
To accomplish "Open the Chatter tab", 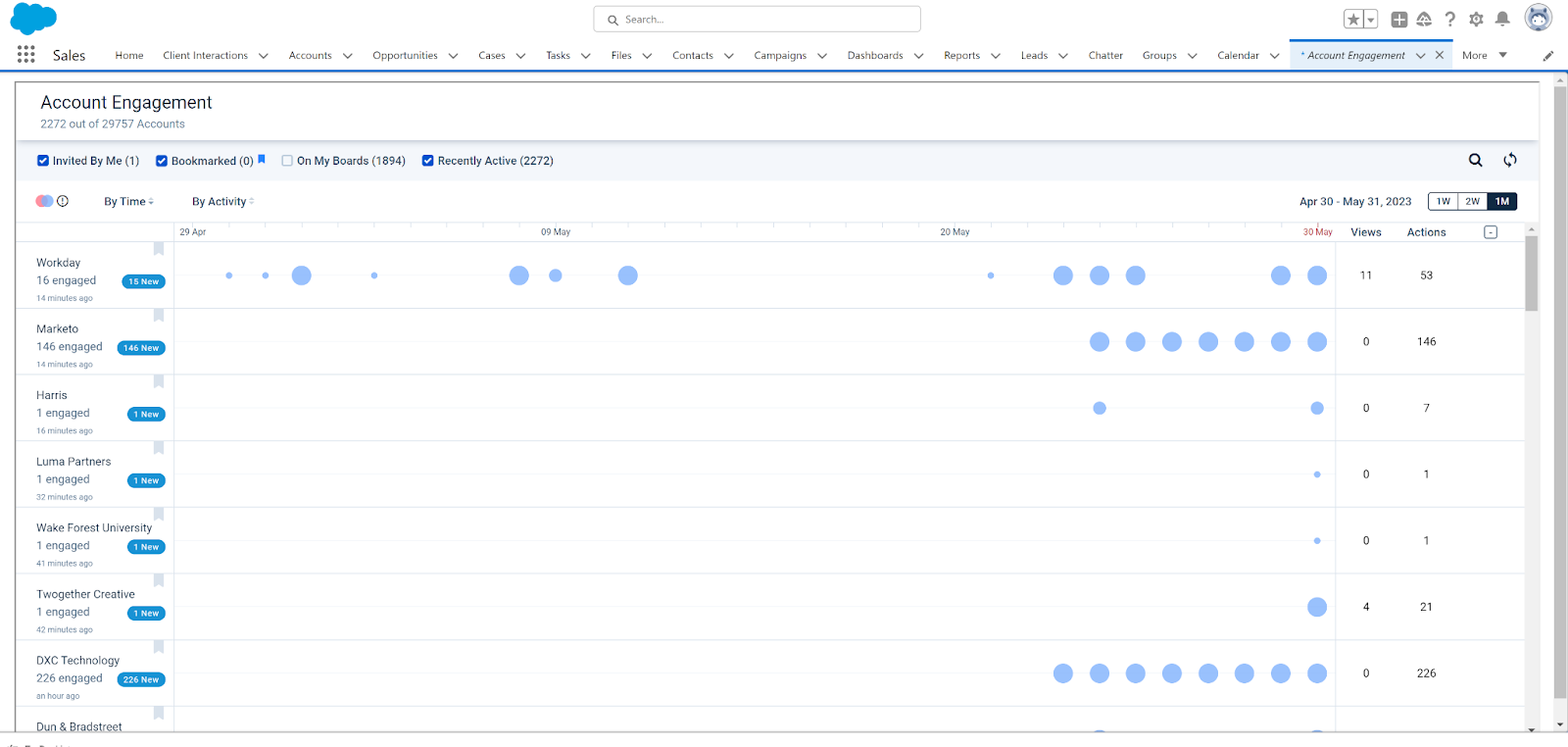I will [x=1105, y=56].
